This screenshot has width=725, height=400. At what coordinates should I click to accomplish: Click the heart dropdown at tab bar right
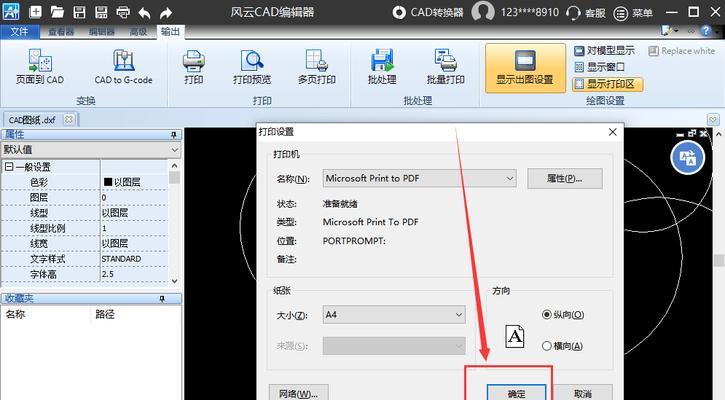713,119
